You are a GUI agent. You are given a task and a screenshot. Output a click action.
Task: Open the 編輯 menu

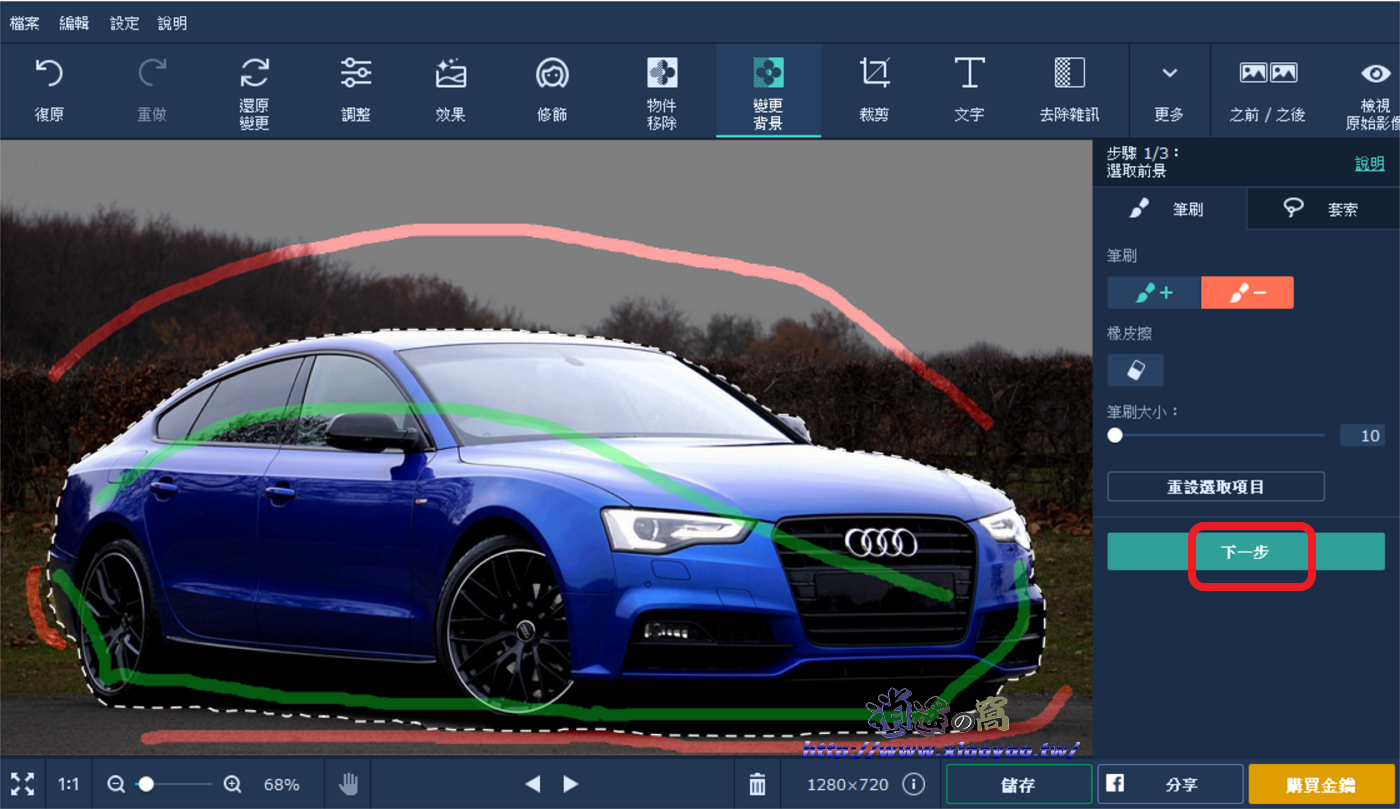[x=74, y=23]
